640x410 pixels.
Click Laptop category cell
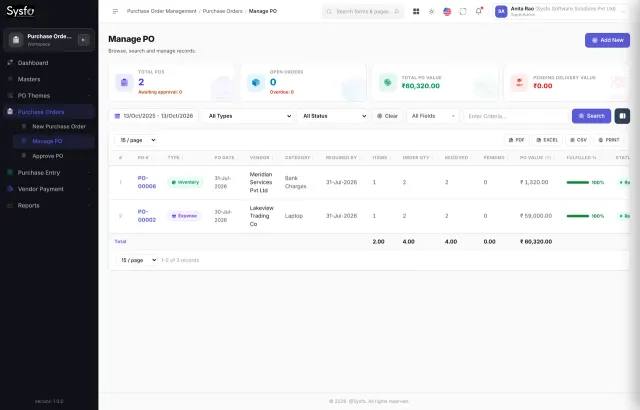(x=293, y=216)
